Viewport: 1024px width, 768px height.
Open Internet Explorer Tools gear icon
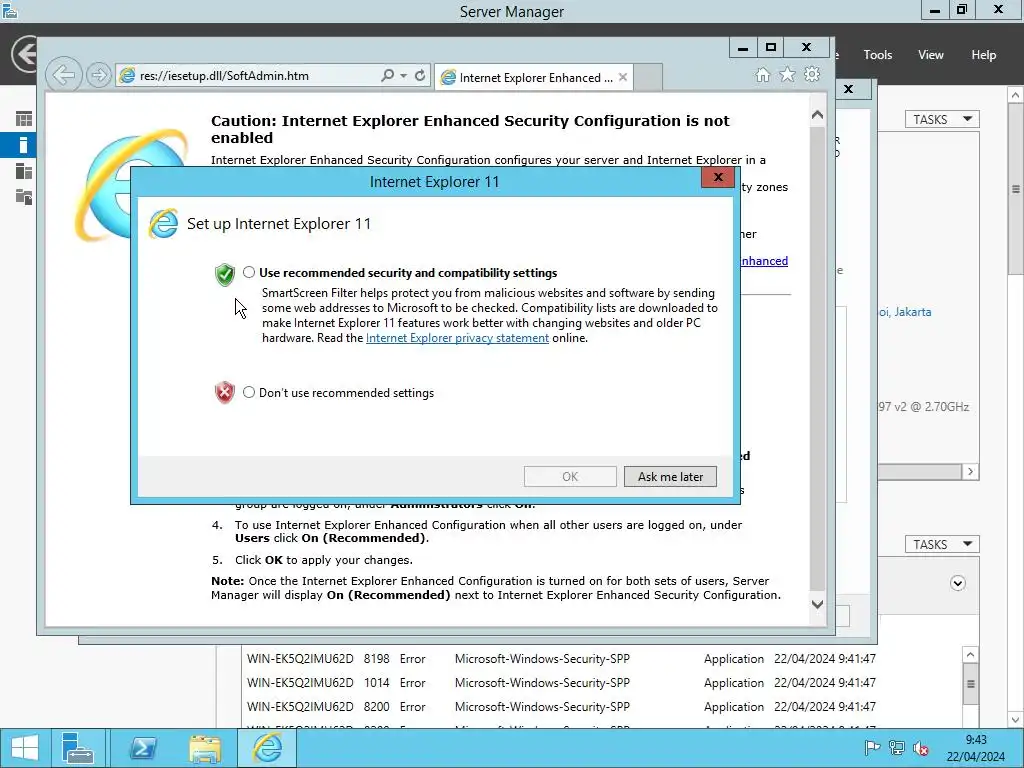point(812,74)
